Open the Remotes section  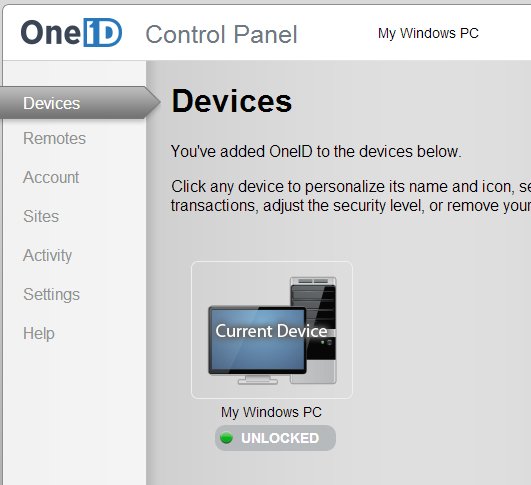[55, 138]
